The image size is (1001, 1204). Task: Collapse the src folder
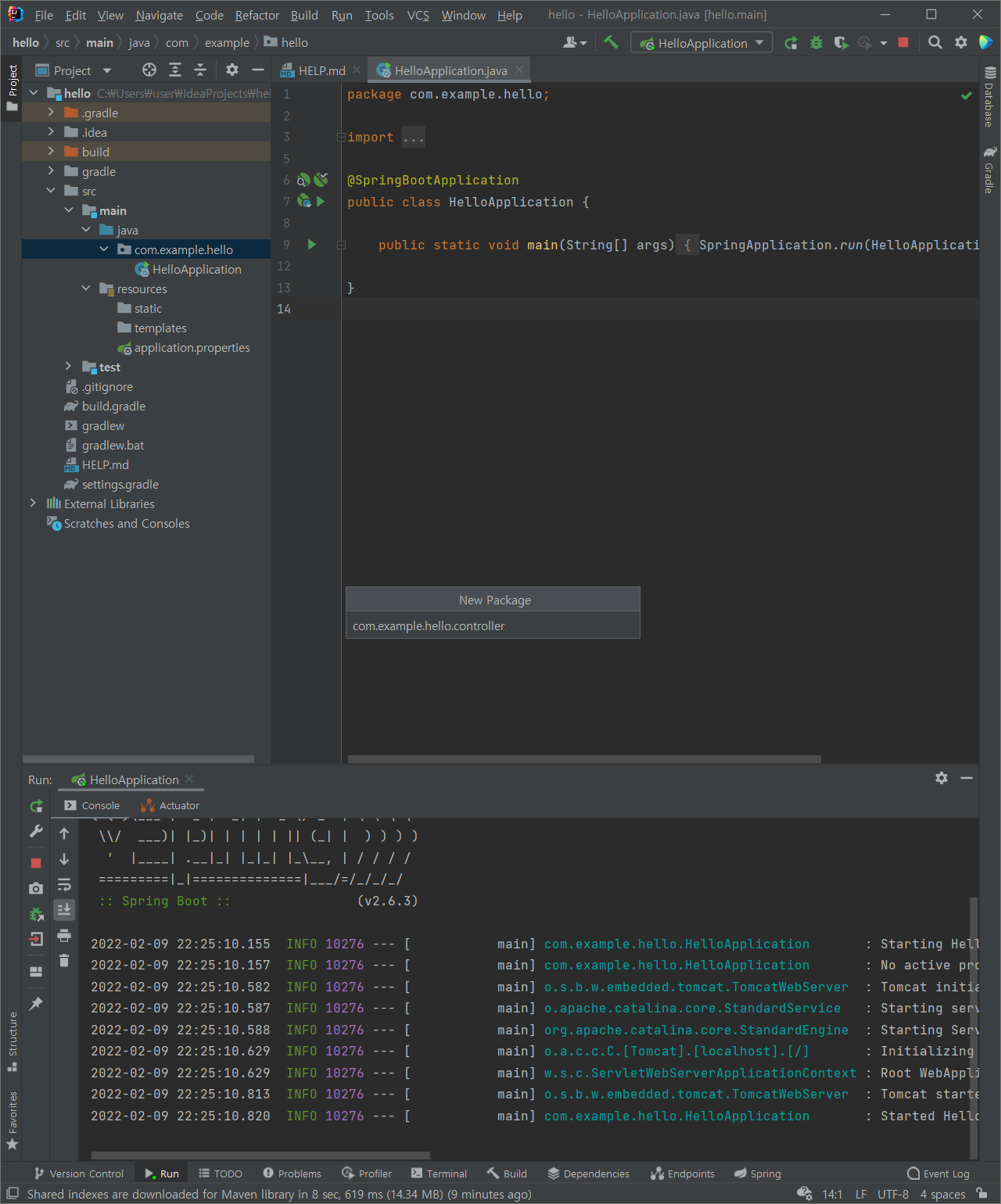[51, 191]
